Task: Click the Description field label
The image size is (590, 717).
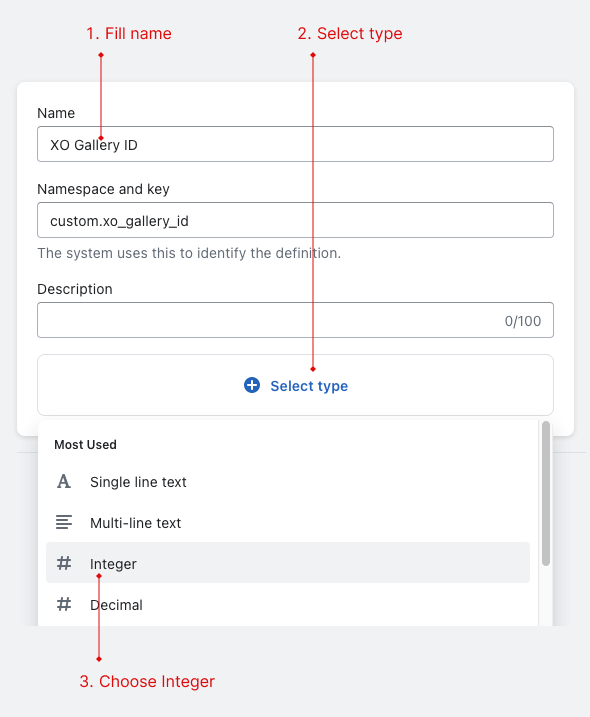Action: click(x=75, y=289)
